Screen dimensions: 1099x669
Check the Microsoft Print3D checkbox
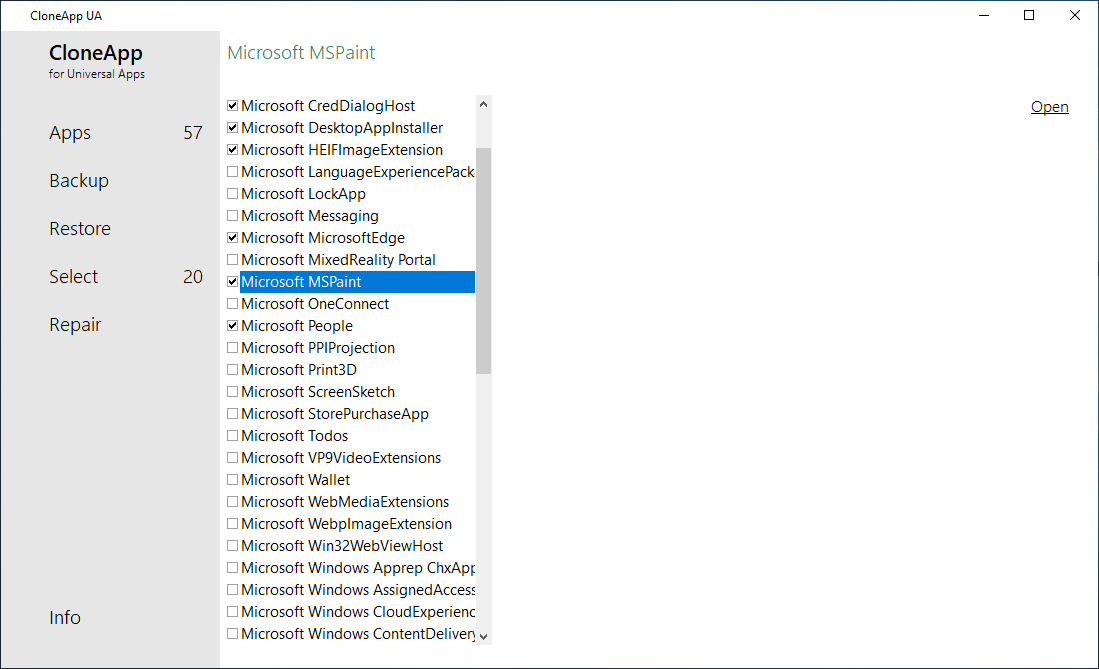click(x=233, y=370)
